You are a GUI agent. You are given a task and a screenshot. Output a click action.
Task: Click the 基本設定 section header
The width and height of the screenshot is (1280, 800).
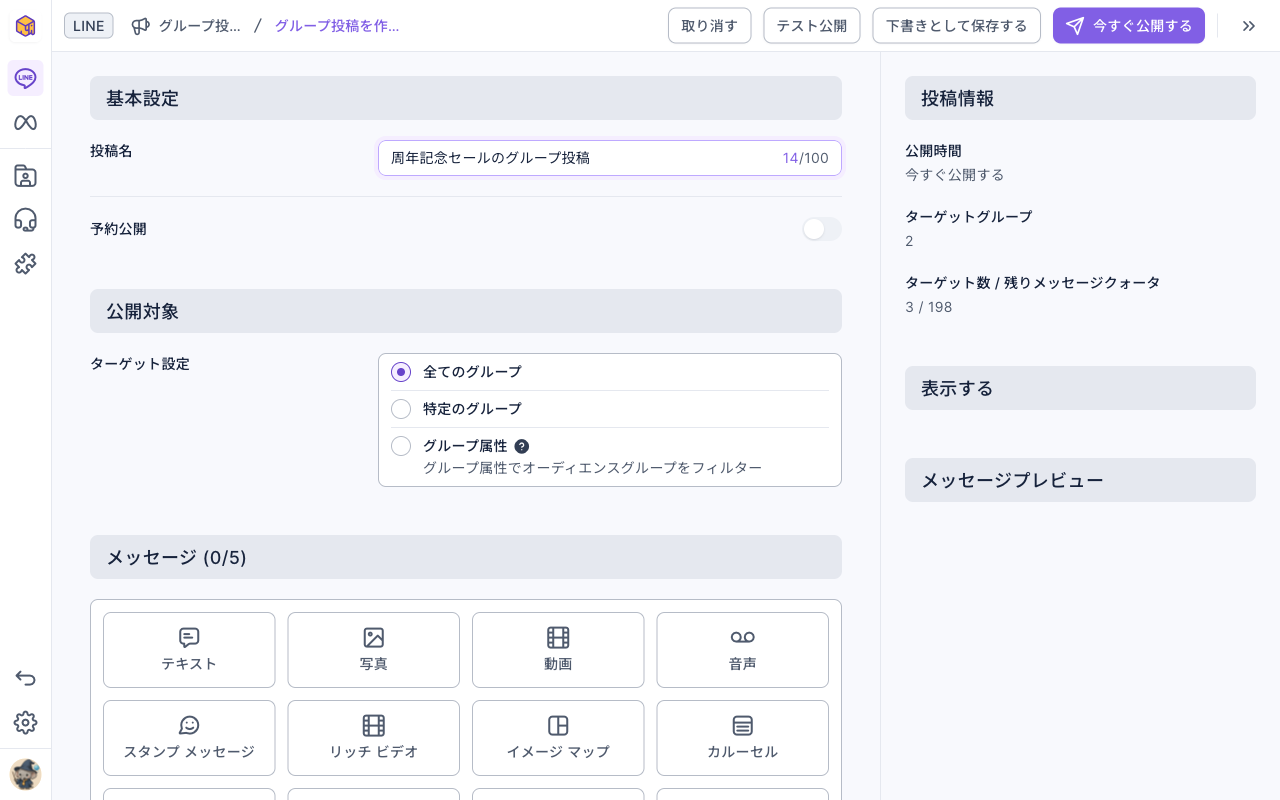466,98
